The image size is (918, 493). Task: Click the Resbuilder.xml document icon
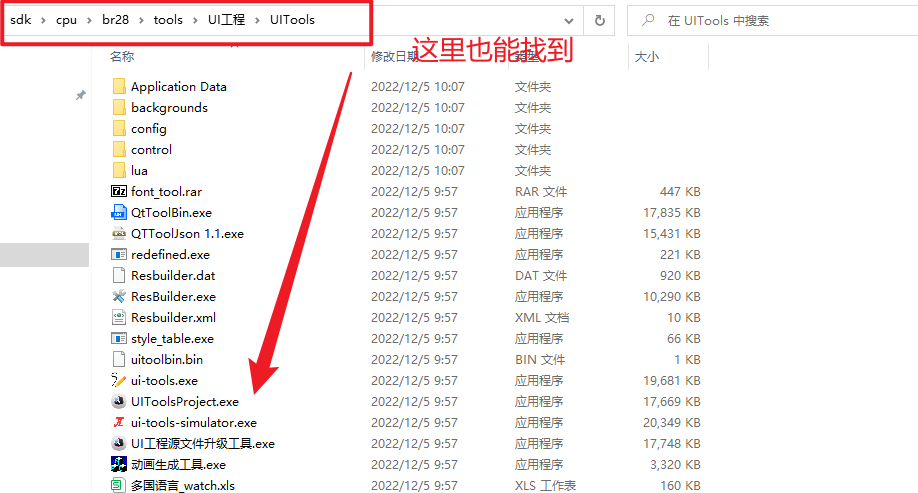[119, 318]
